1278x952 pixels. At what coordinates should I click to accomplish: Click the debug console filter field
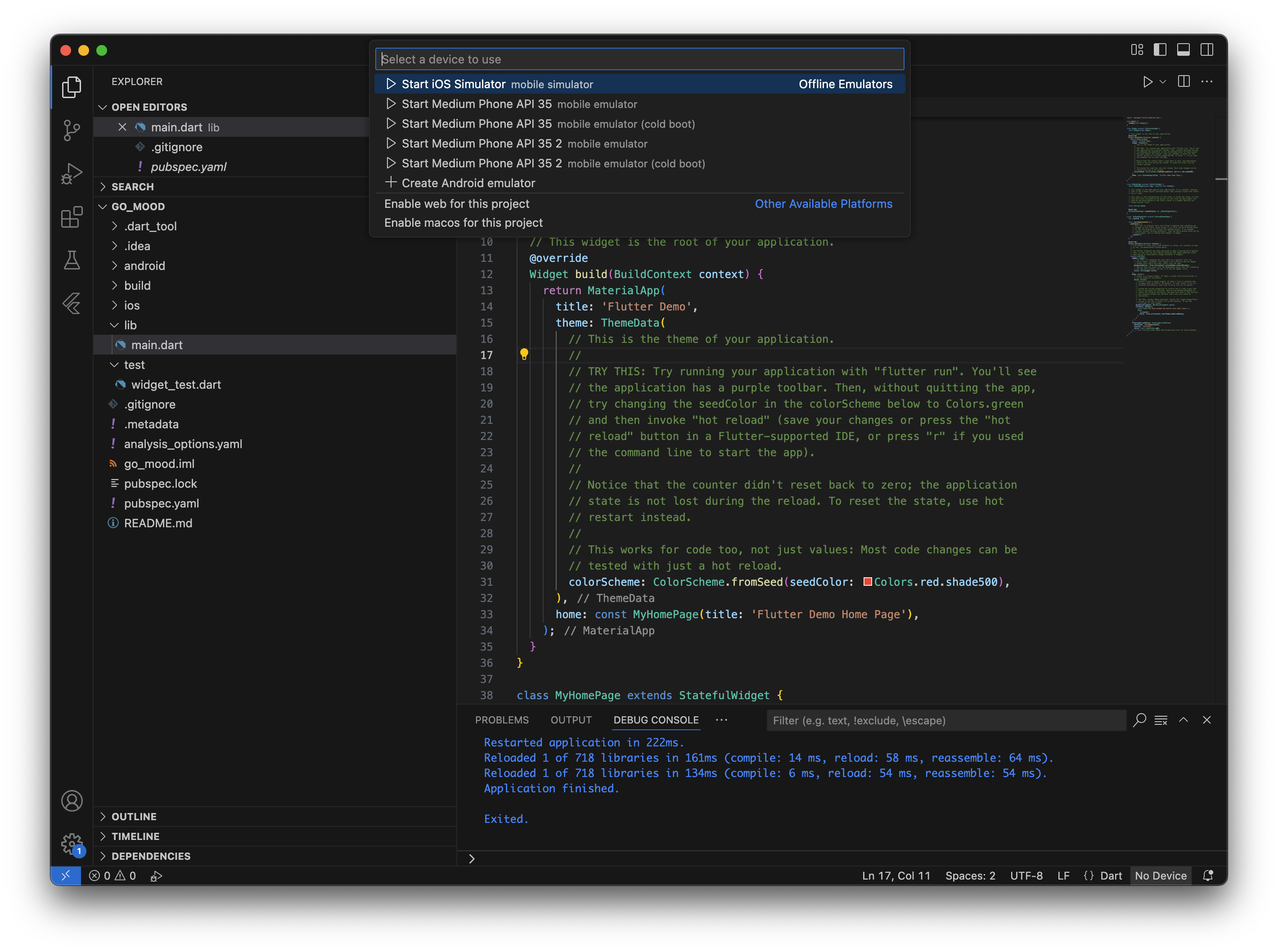[945, 720]
